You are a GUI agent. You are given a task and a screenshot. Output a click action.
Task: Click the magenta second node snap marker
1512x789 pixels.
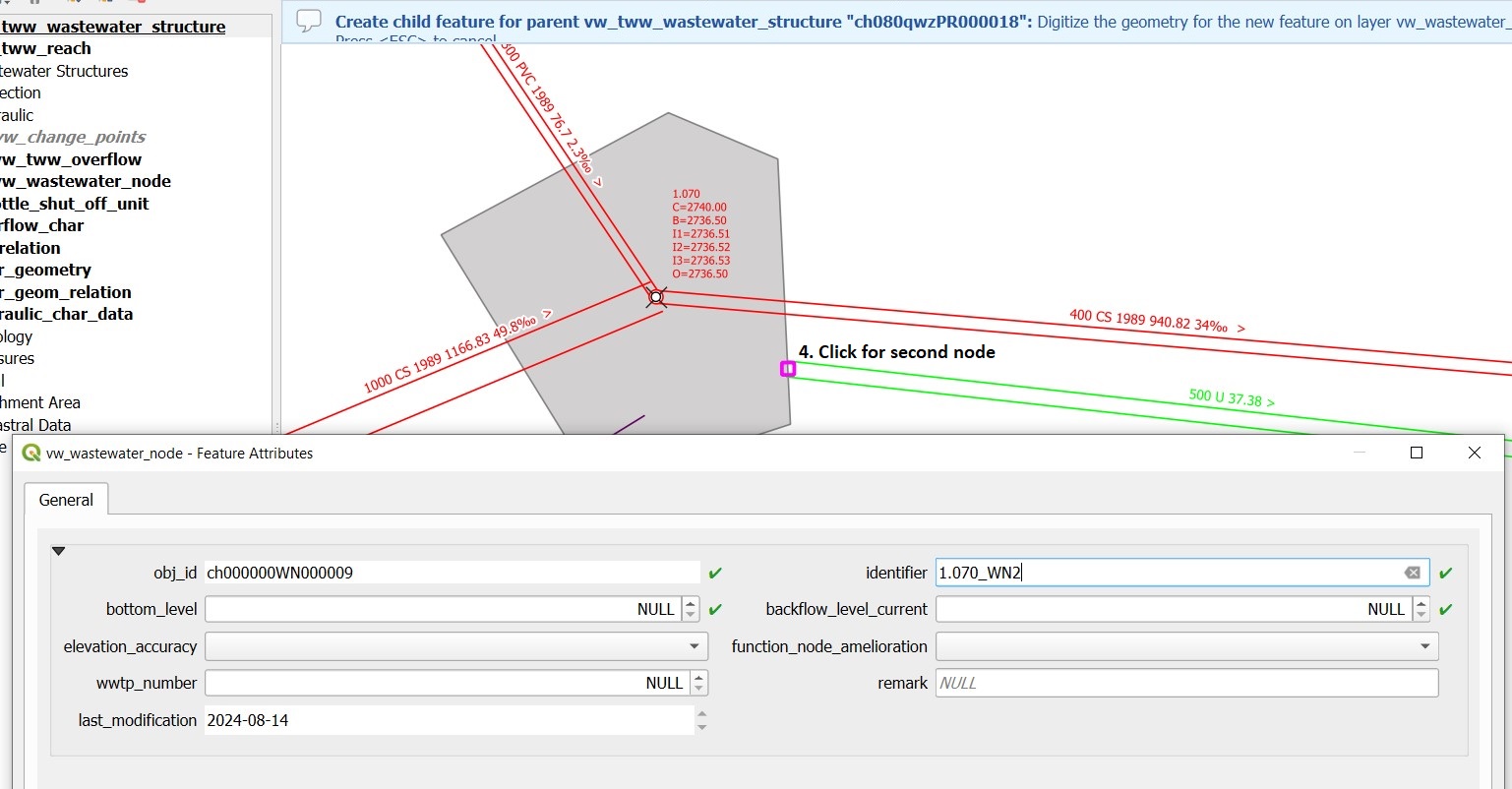pyautogui.click(x=788, y=369)
